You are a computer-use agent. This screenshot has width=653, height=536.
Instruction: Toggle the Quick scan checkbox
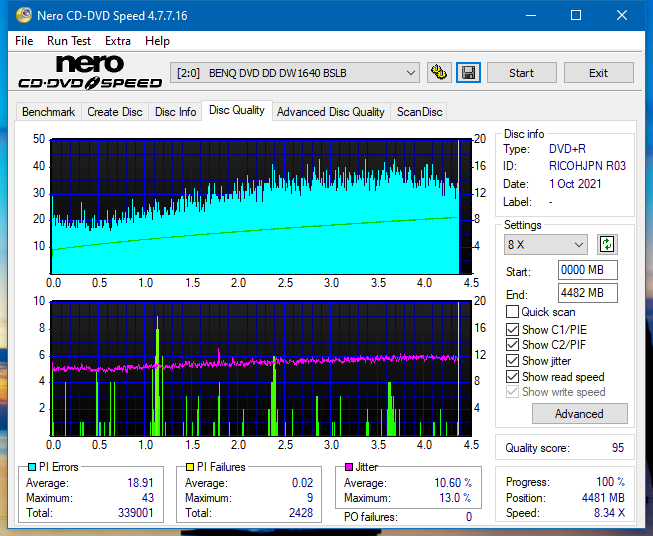coord(512,312)
